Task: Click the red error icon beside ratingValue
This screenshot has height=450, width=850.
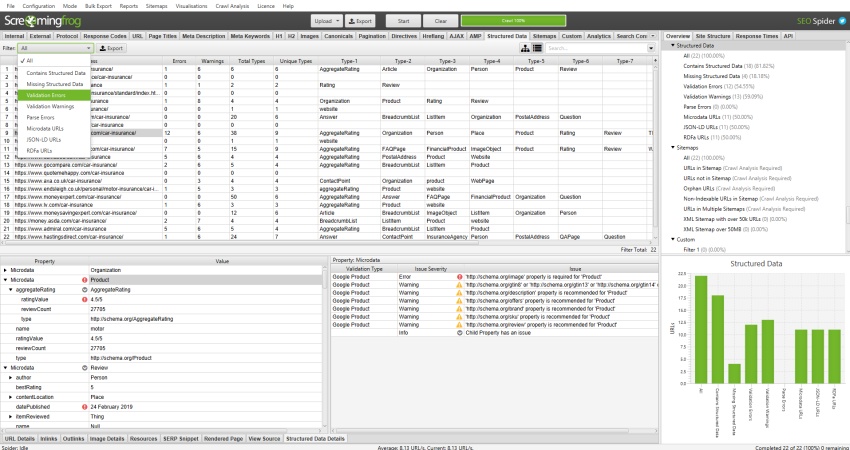Action: click(83, 298)
